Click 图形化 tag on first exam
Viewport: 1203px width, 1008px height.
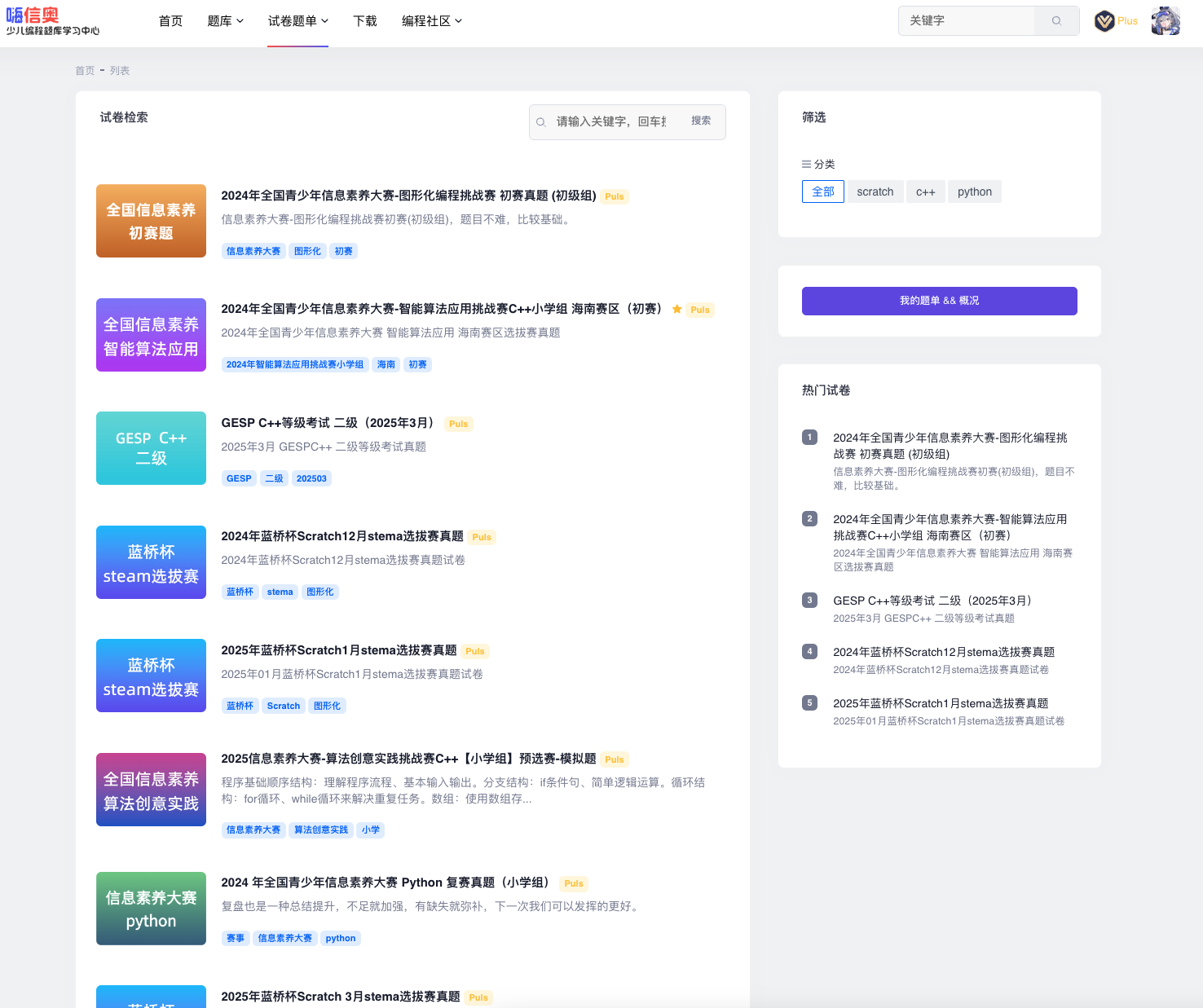click(307, 251)
